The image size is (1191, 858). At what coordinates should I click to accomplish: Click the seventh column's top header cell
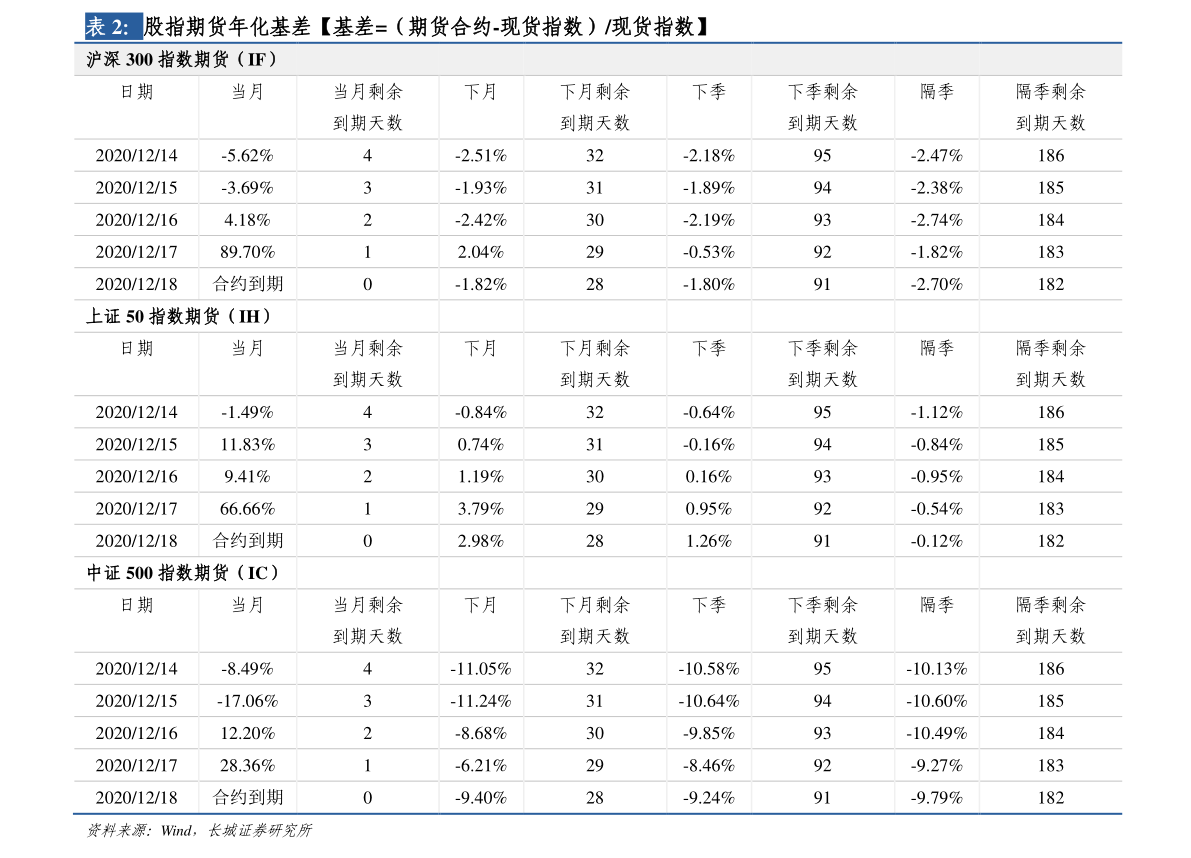tap(822, 108)
